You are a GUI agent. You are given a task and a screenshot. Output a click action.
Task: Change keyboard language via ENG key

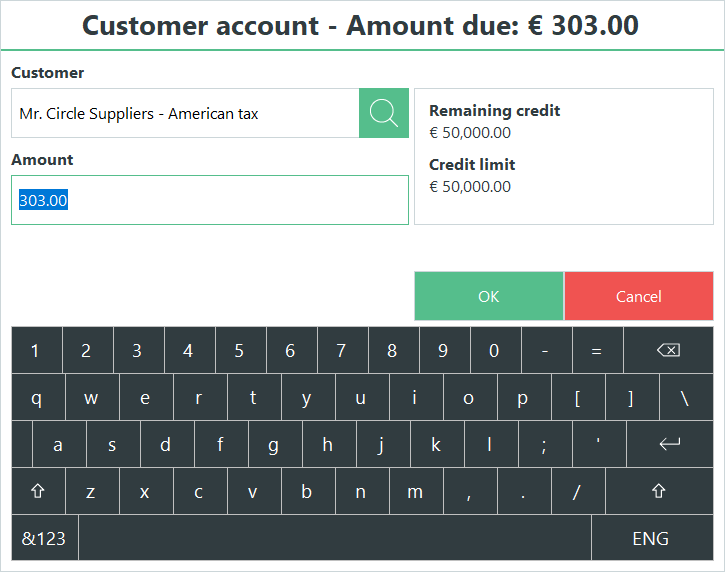tap(650, 538)
